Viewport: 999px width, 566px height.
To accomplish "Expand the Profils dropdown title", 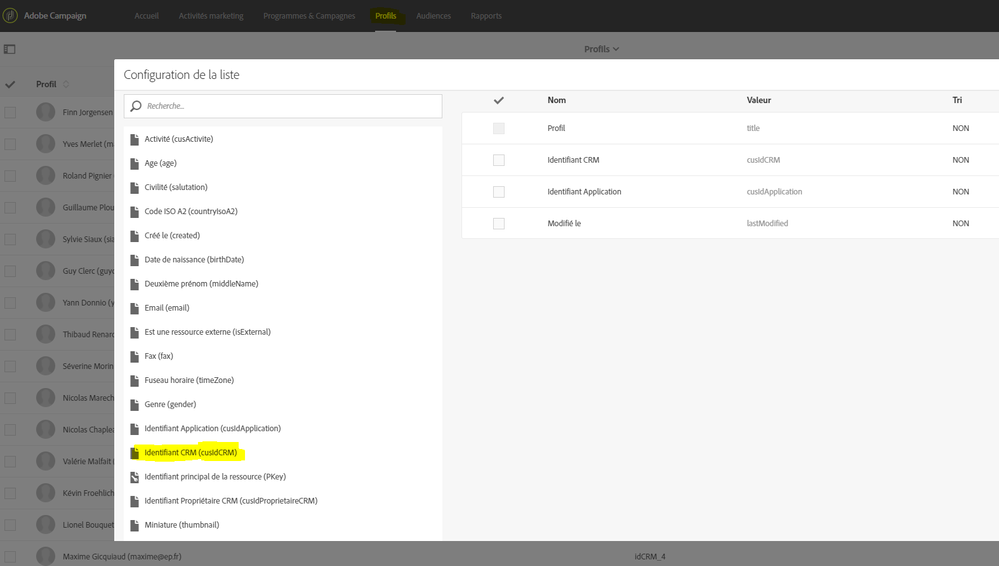I will coord(601,49).
